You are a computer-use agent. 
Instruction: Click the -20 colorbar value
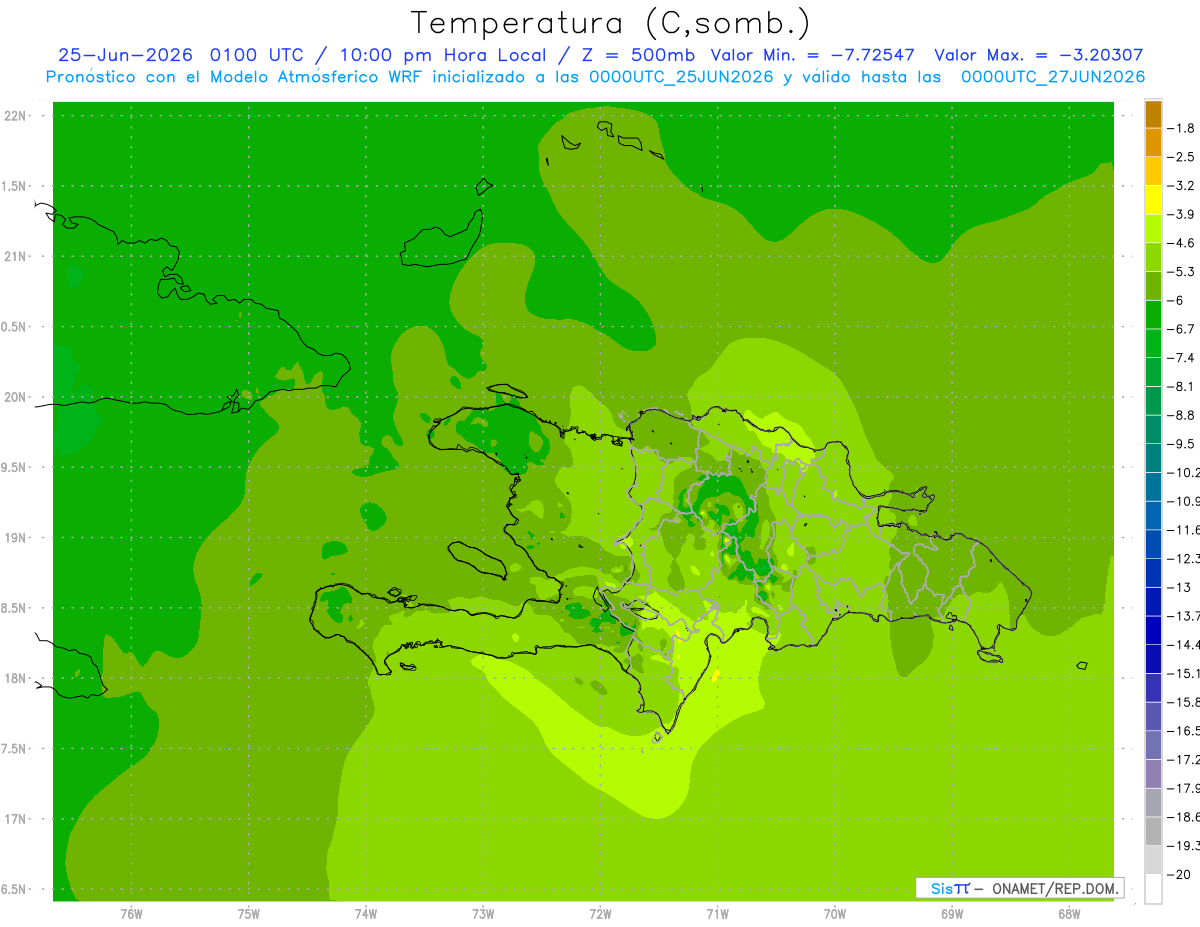(1180, 874)
